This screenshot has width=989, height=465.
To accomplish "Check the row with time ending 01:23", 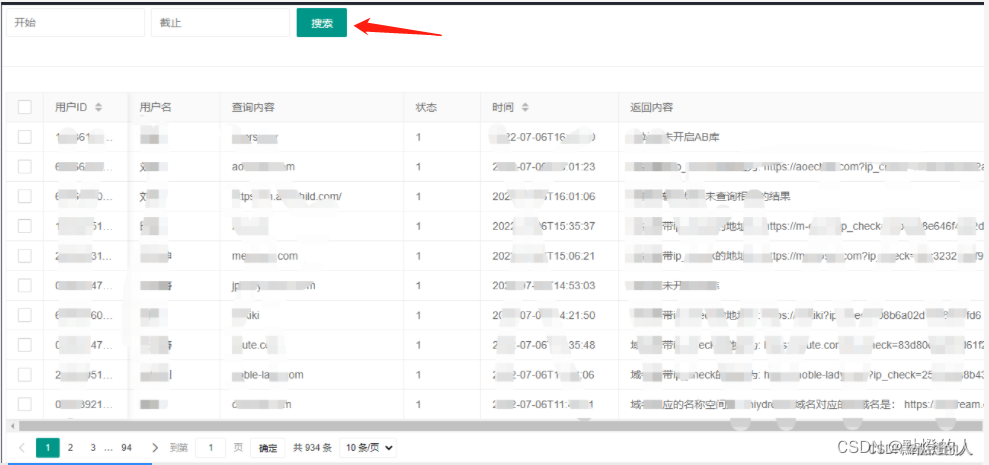I will tap(25, 167).
